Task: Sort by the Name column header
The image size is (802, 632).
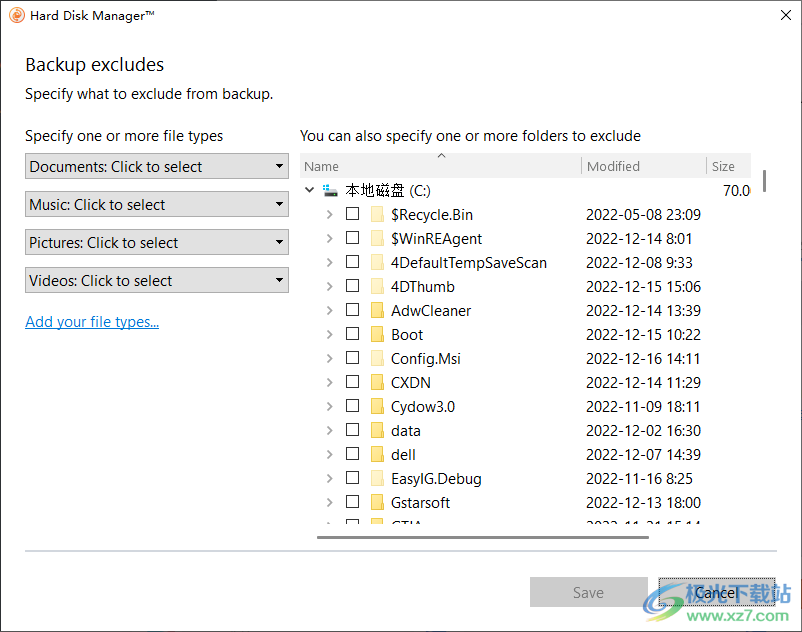Action: click(x=440, y=166)
